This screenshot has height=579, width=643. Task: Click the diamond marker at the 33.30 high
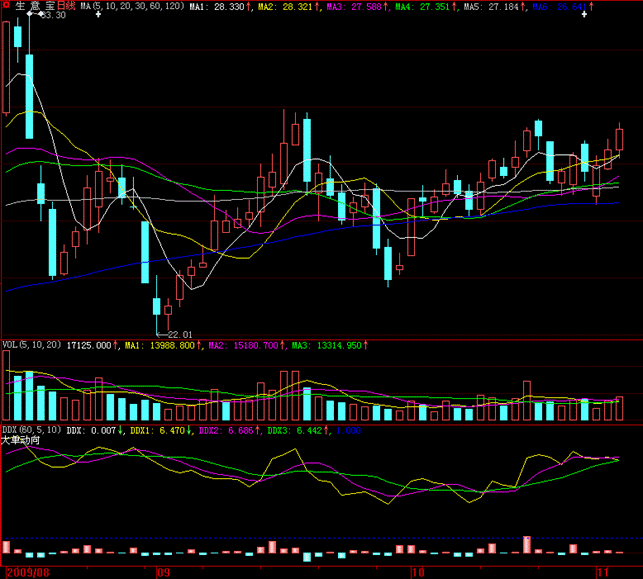click(x=30, y=15)
